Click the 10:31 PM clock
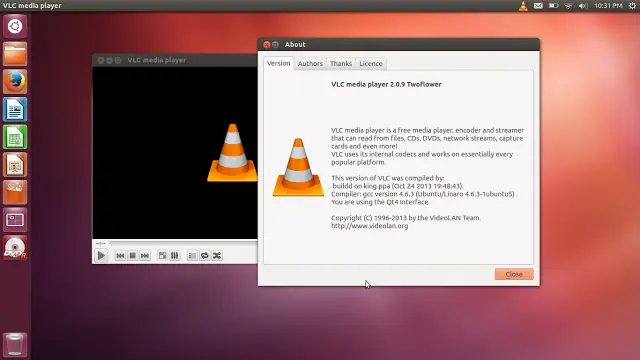Image resolution: width=640 pixels, height=360 pixels. [x=608, y=6]
